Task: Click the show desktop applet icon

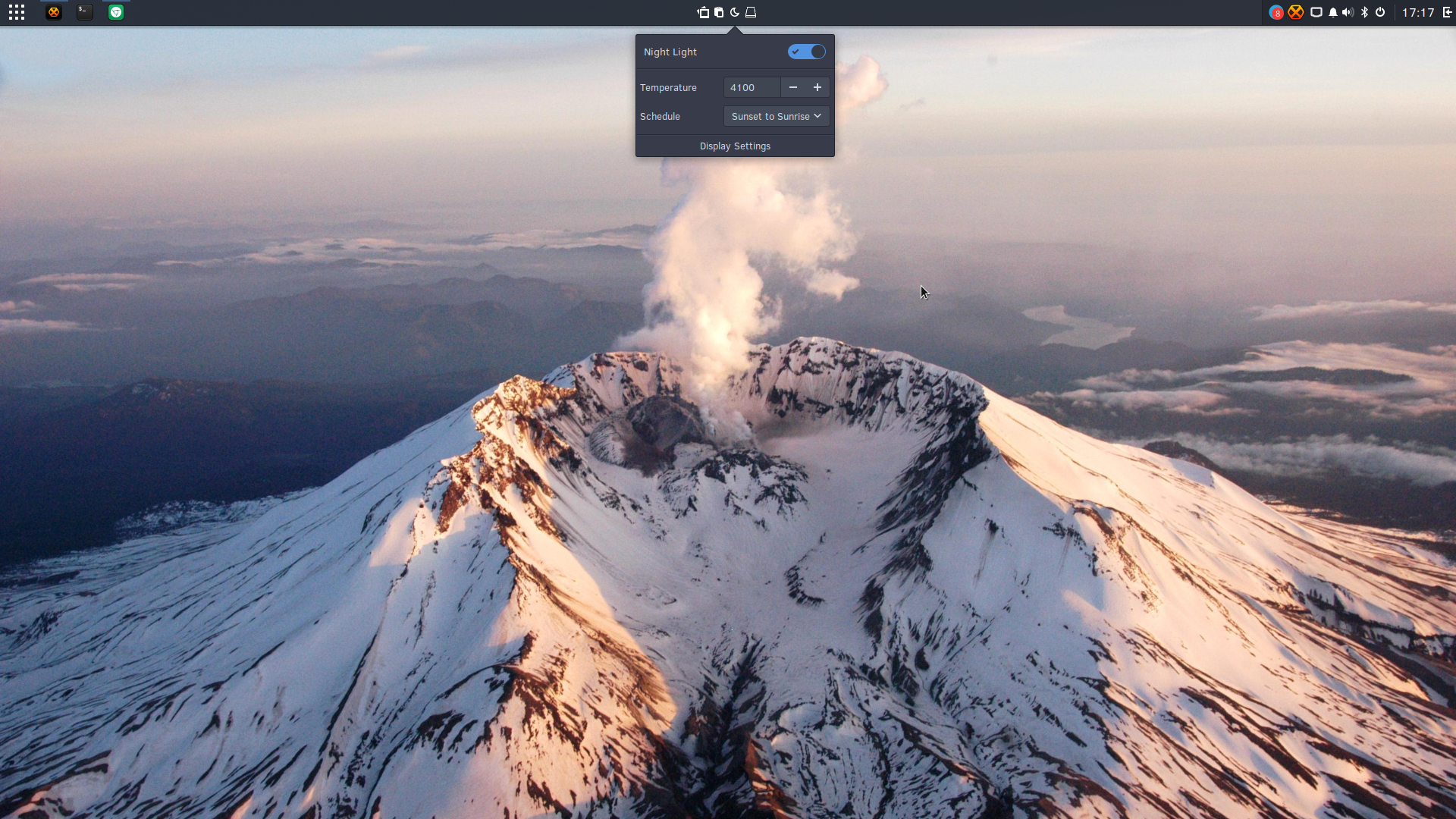Action: coord(703,12)
